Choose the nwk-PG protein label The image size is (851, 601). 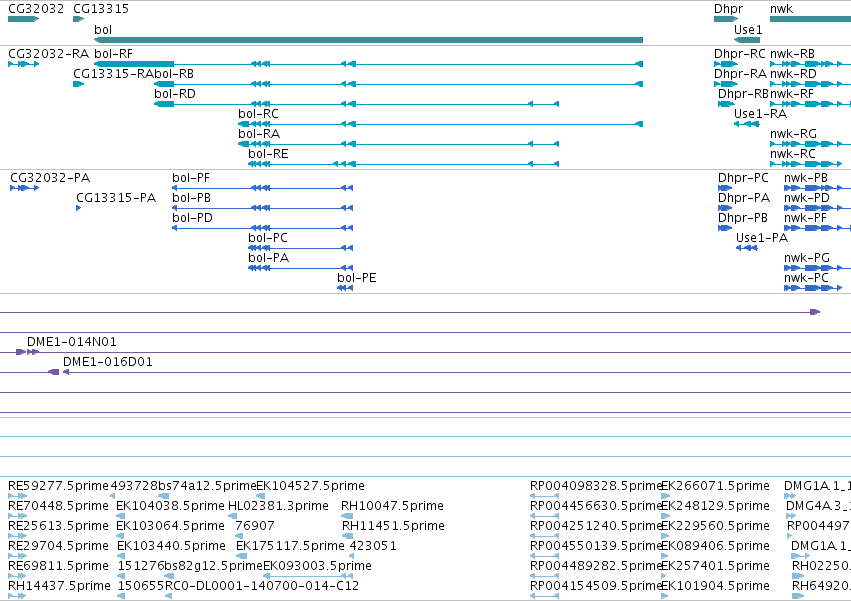pos(807,258)
